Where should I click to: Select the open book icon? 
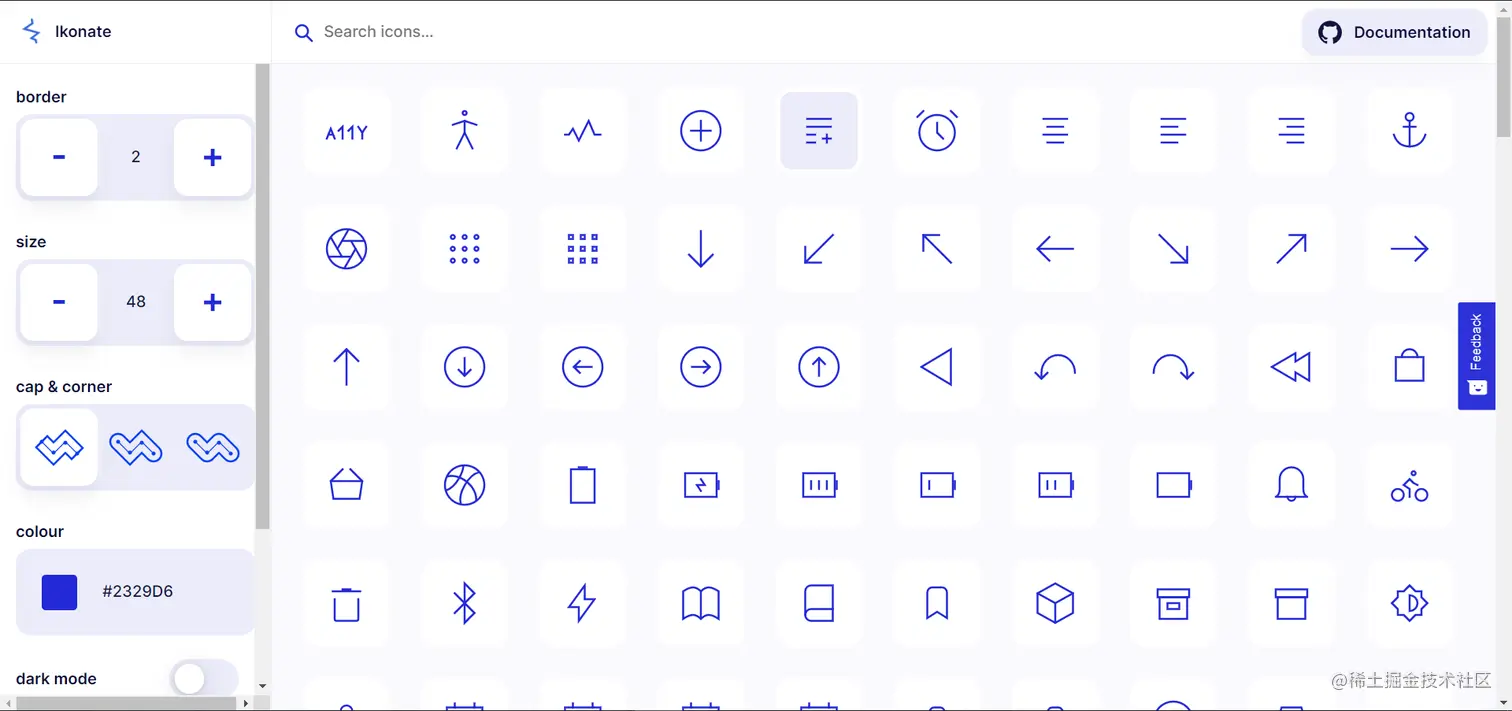pos(700,603)
